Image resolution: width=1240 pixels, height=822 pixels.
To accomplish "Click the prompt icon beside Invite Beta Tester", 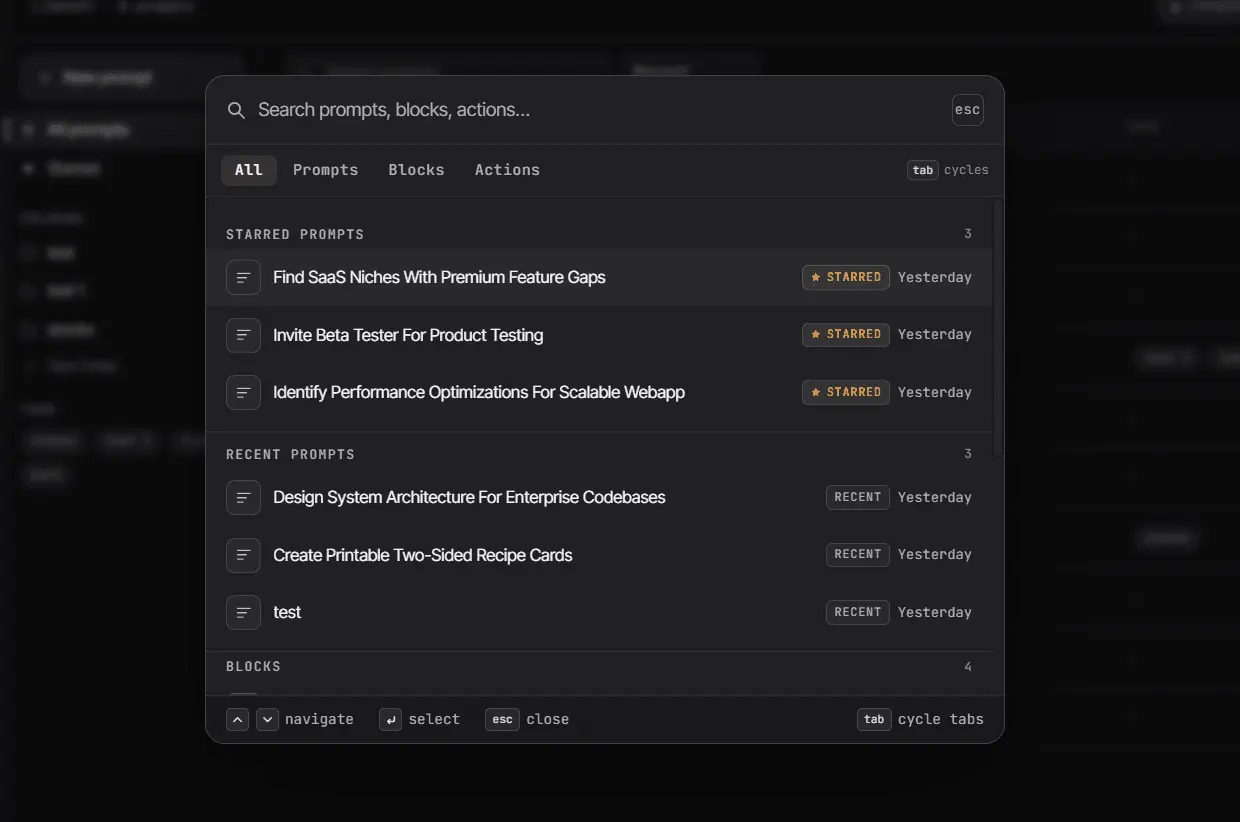I will click(x=243, y=335).
